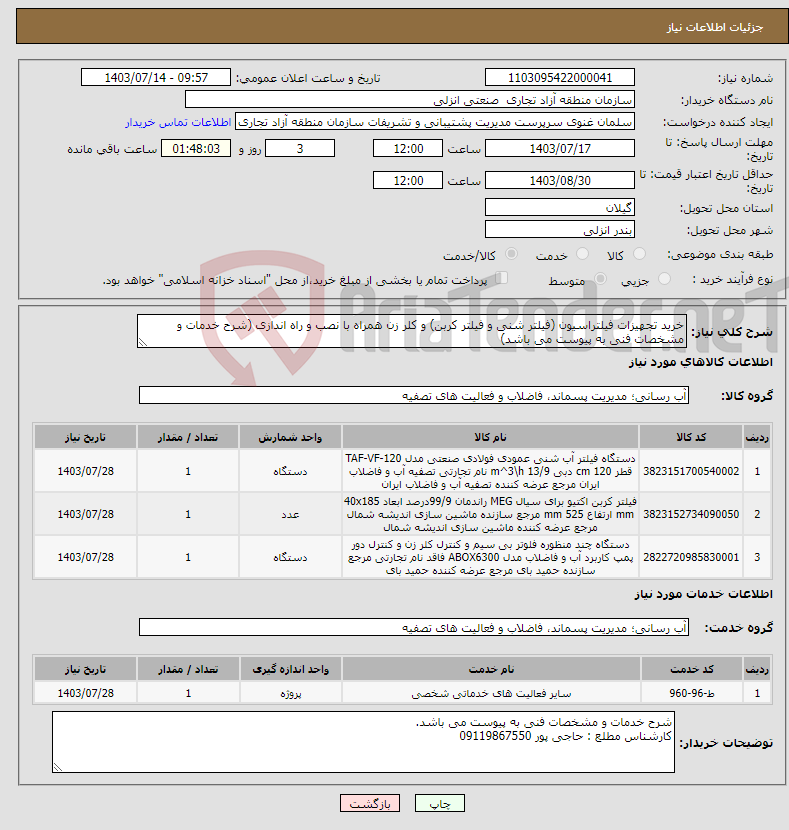Click the response deadline time 12:00 field
The width and height of the screenshot is (789, 830).
coord(407,148)
